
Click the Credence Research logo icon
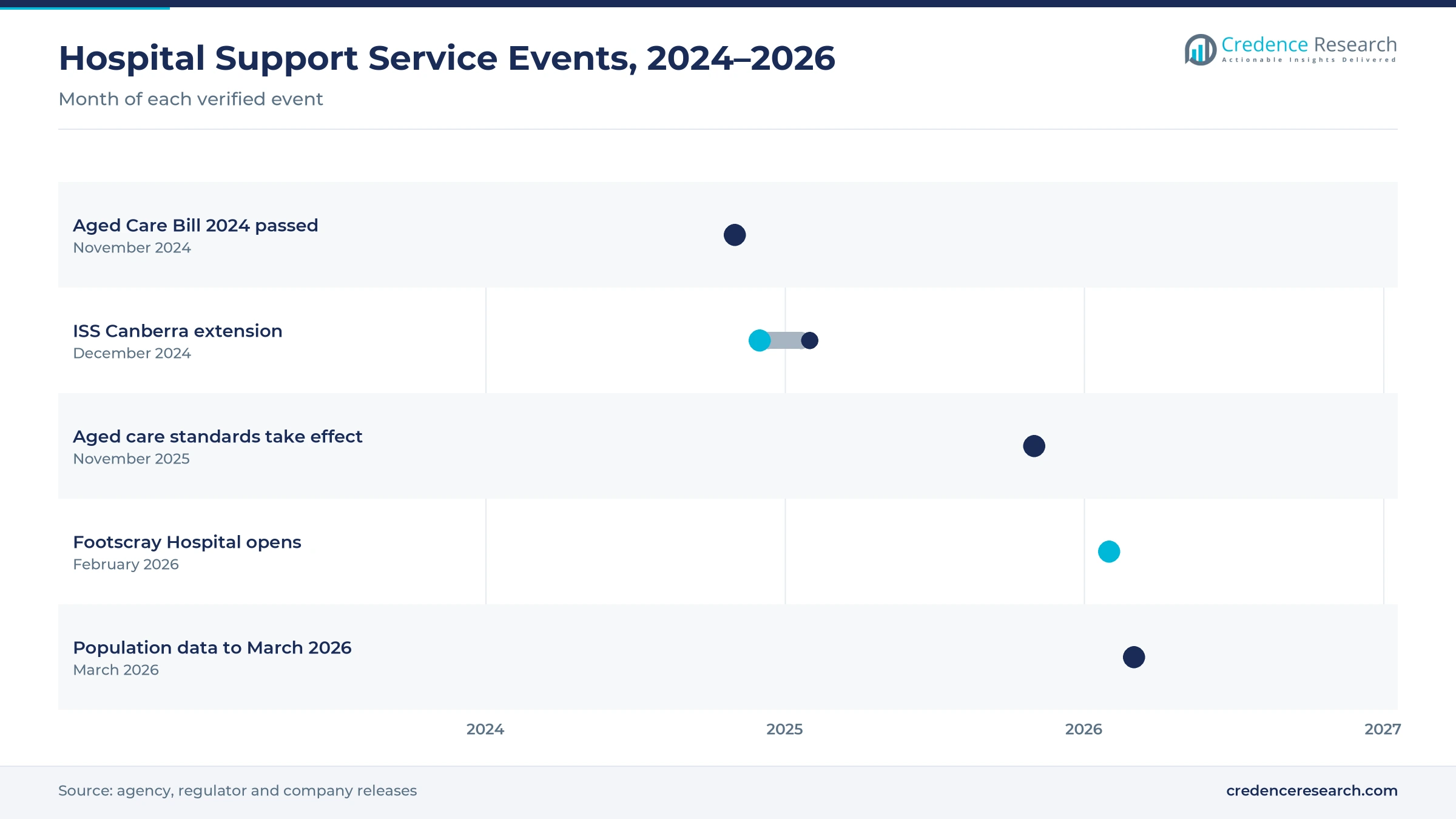click(1201, 50)
